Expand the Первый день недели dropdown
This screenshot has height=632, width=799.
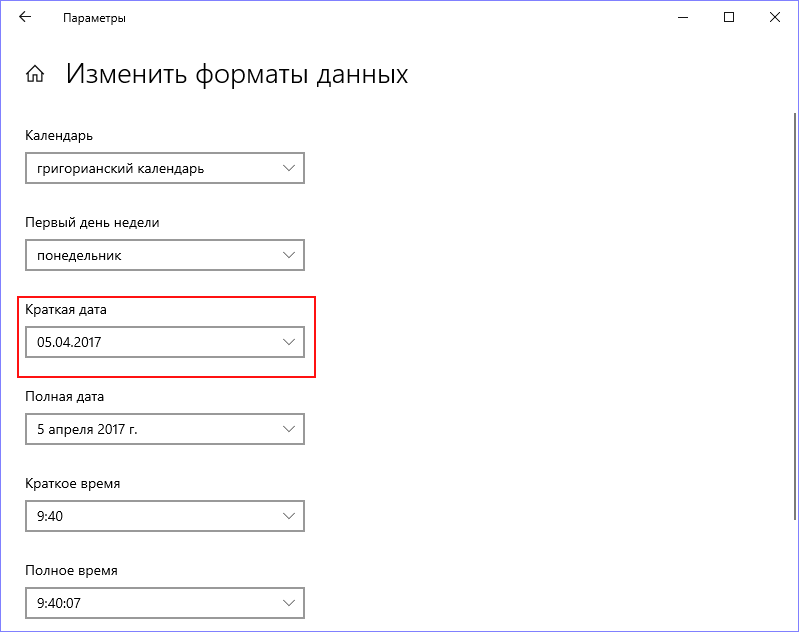[x=165, y=255]
